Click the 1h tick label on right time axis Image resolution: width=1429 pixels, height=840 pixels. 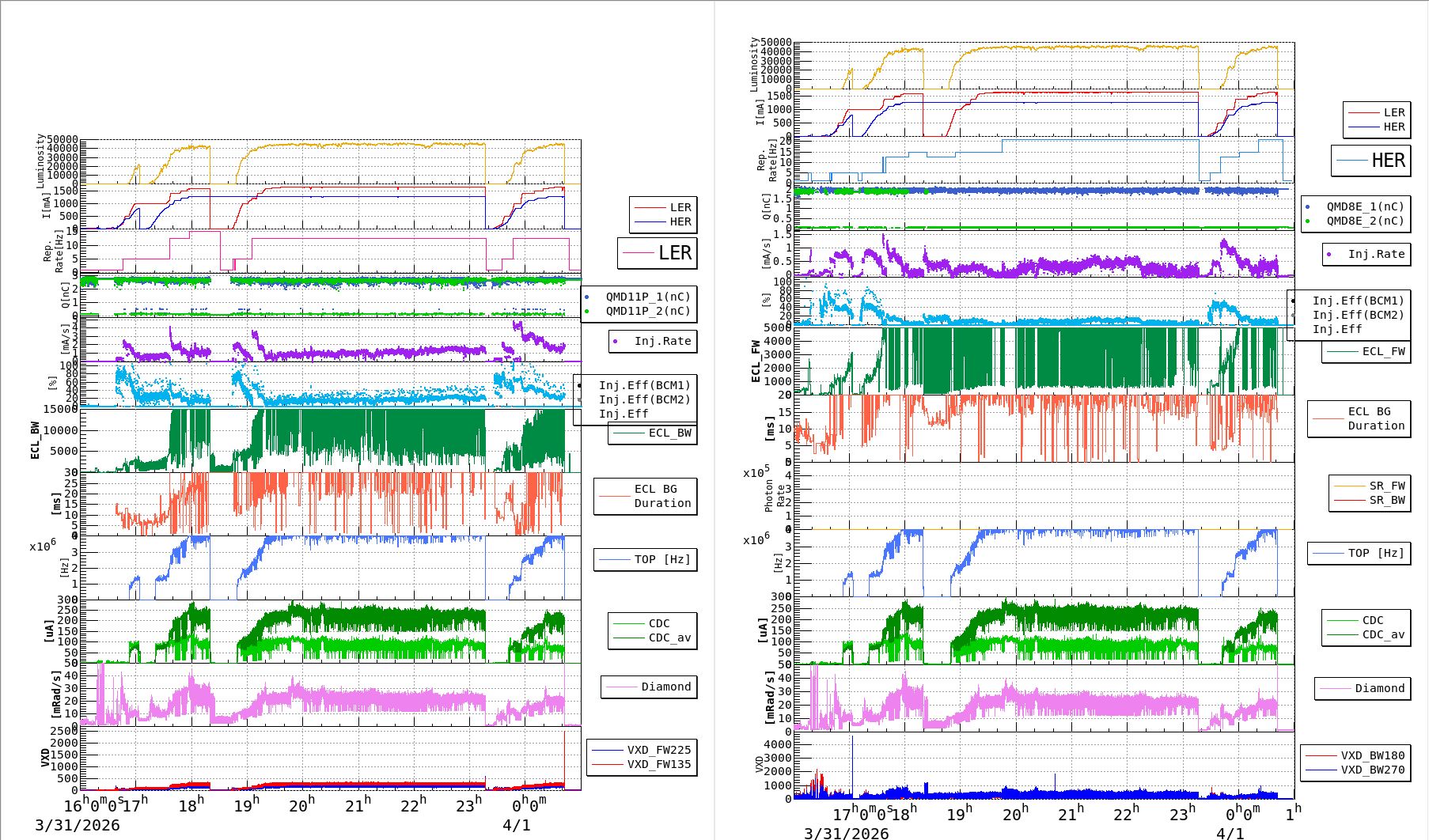click(1293, 812)
